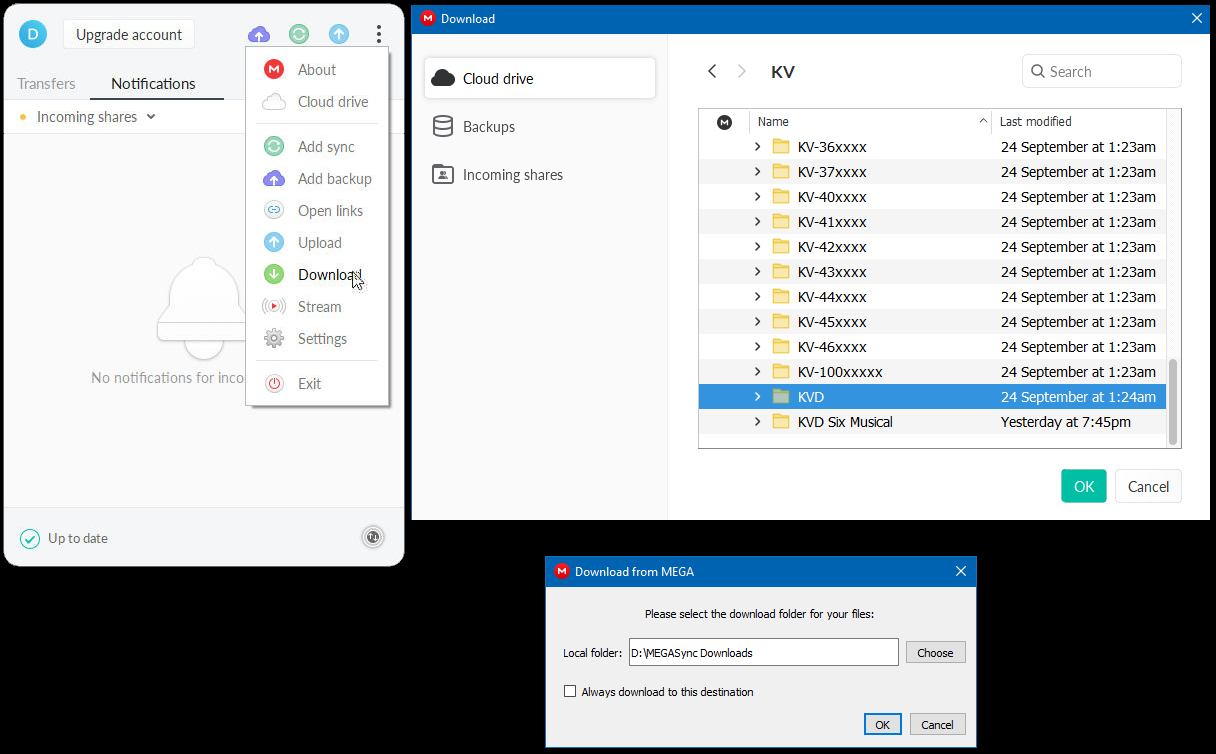Click the red Exit power icon
Screen dimensions: 1216x754
click(274, 384)
